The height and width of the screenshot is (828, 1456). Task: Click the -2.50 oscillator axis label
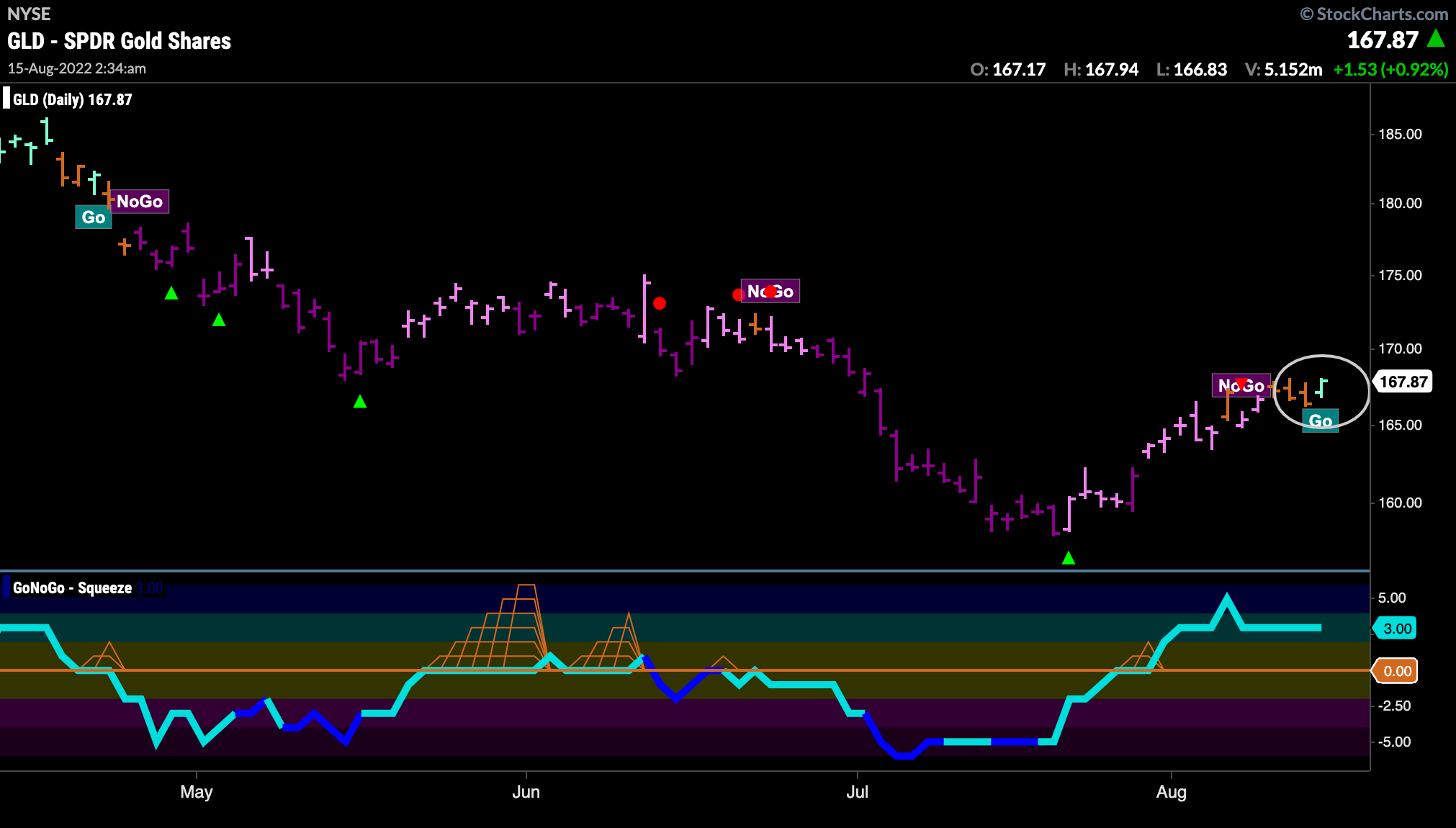click(x=1394, y=706)
